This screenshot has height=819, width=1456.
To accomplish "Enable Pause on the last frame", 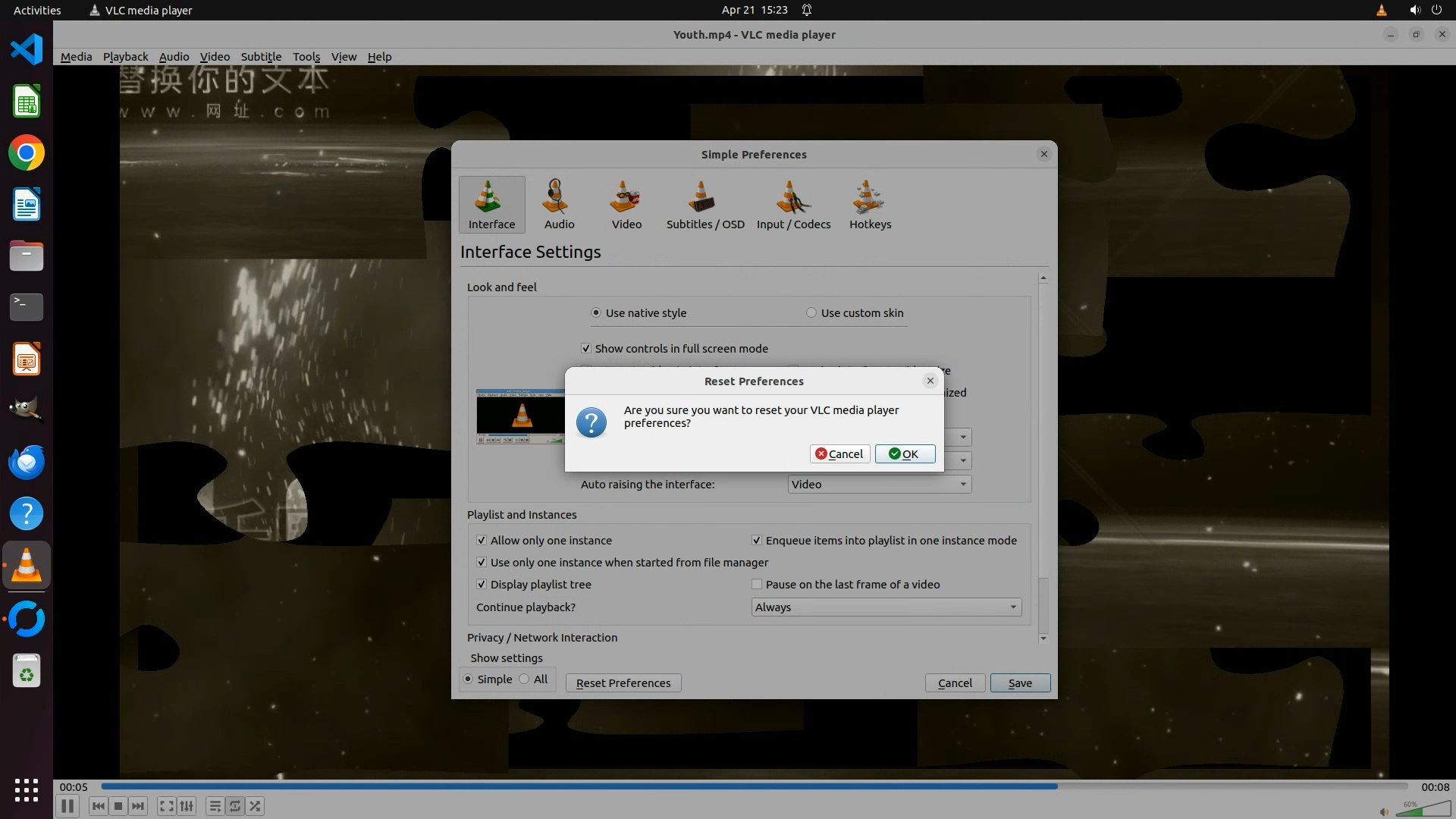I will (757, 585).
